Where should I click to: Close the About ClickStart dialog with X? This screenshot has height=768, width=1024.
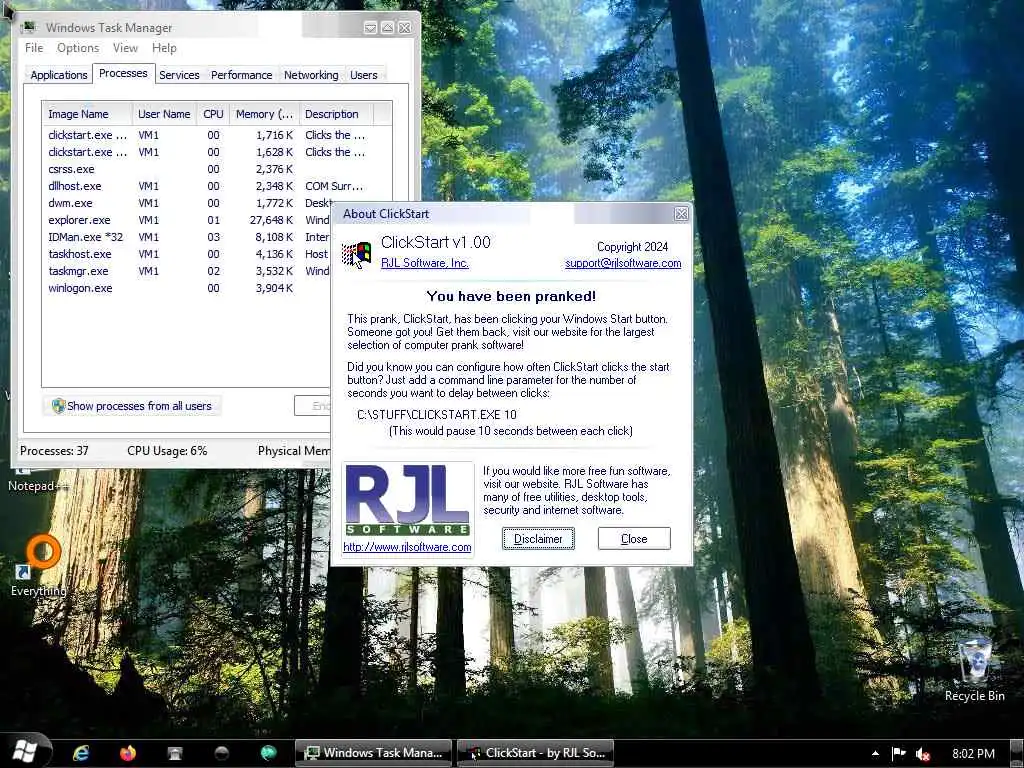coord(681,214)
